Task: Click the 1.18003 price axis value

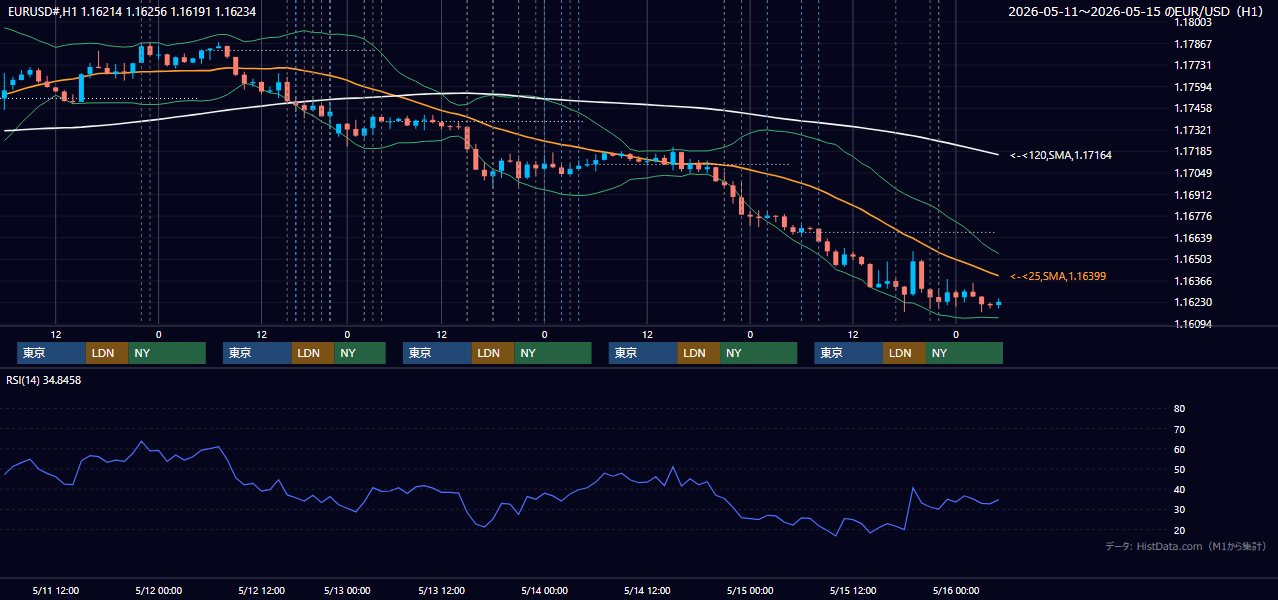Action: click(x=1193, y=22)
